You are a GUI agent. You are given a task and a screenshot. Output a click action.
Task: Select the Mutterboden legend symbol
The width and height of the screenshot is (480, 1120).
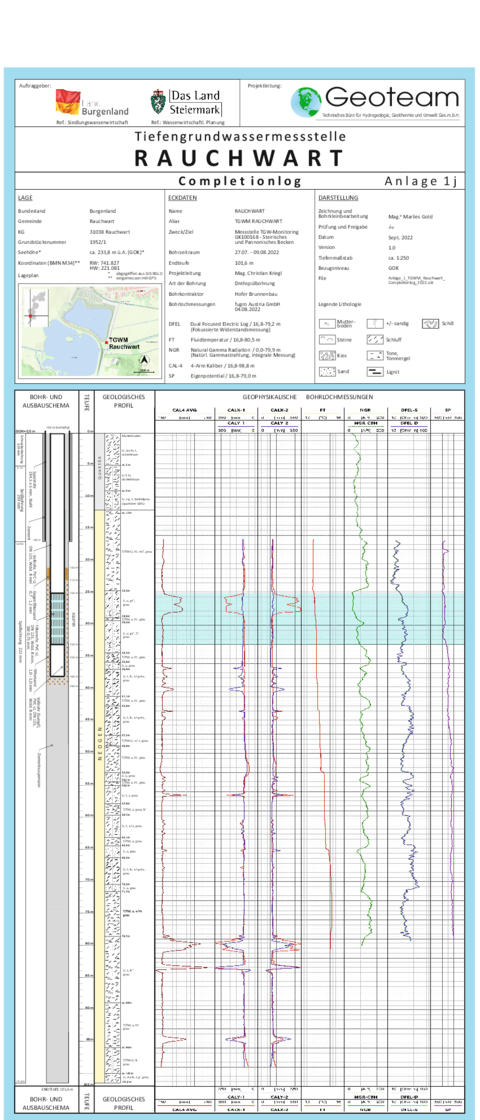pyautogui.click(x=327, y=324)
